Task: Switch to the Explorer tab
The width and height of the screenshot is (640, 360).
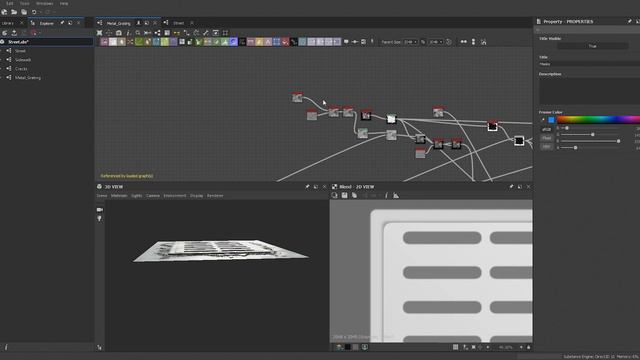Action: point(46,23)
